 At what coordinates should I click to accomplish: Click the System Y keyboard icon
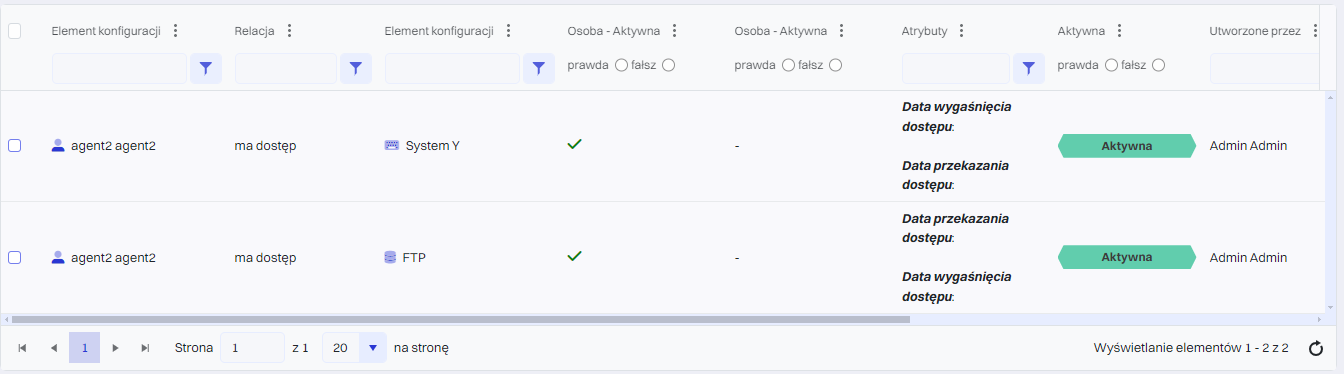point(391,145)
